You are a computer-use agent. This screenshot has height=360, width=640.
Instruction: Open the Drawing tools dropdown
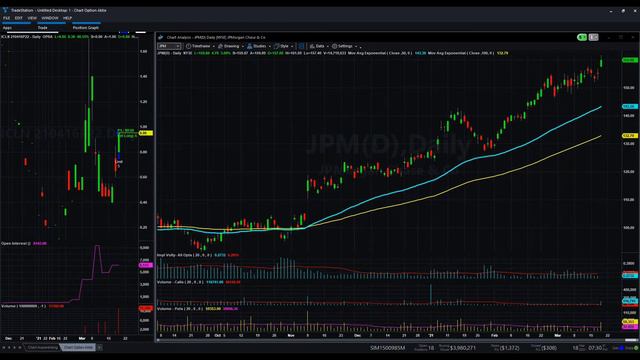pyautogui.click(x=231, y=46)
